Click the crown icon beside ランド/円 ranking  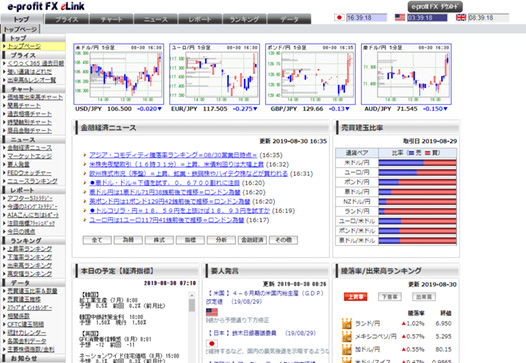point(347,324)
